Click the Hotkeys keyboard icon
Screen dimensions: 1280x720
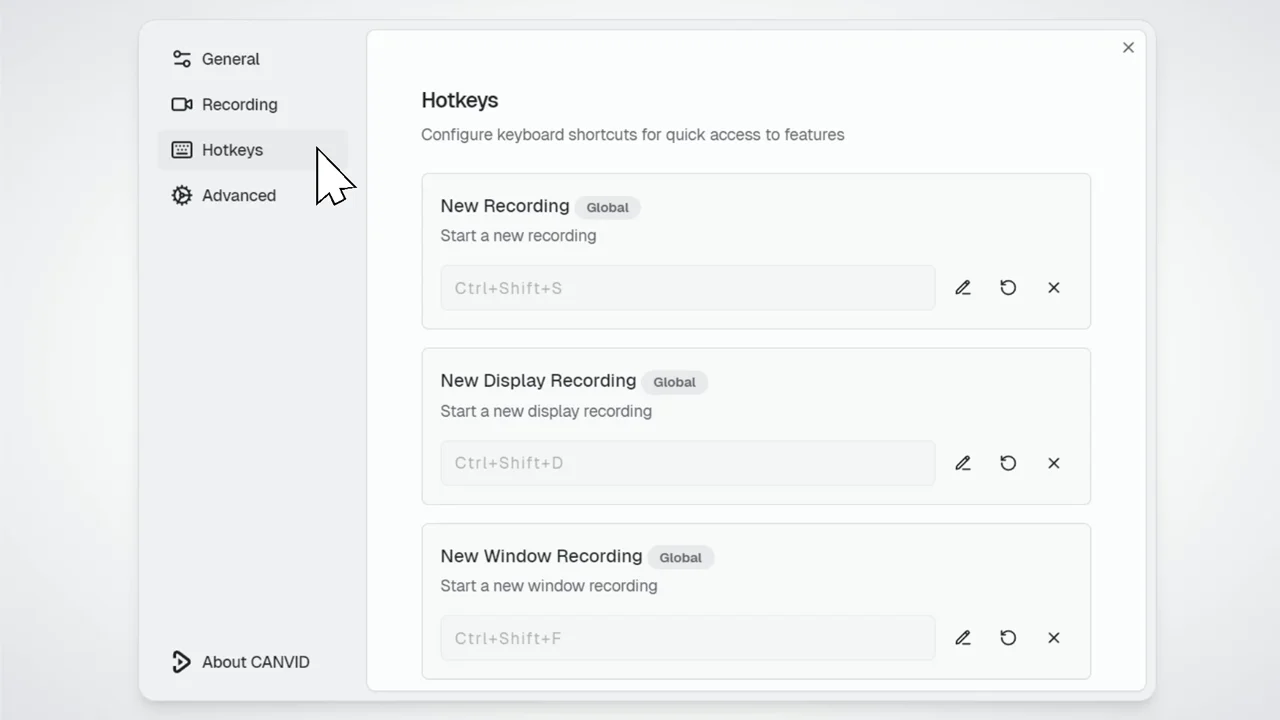(x=181, y=149)
